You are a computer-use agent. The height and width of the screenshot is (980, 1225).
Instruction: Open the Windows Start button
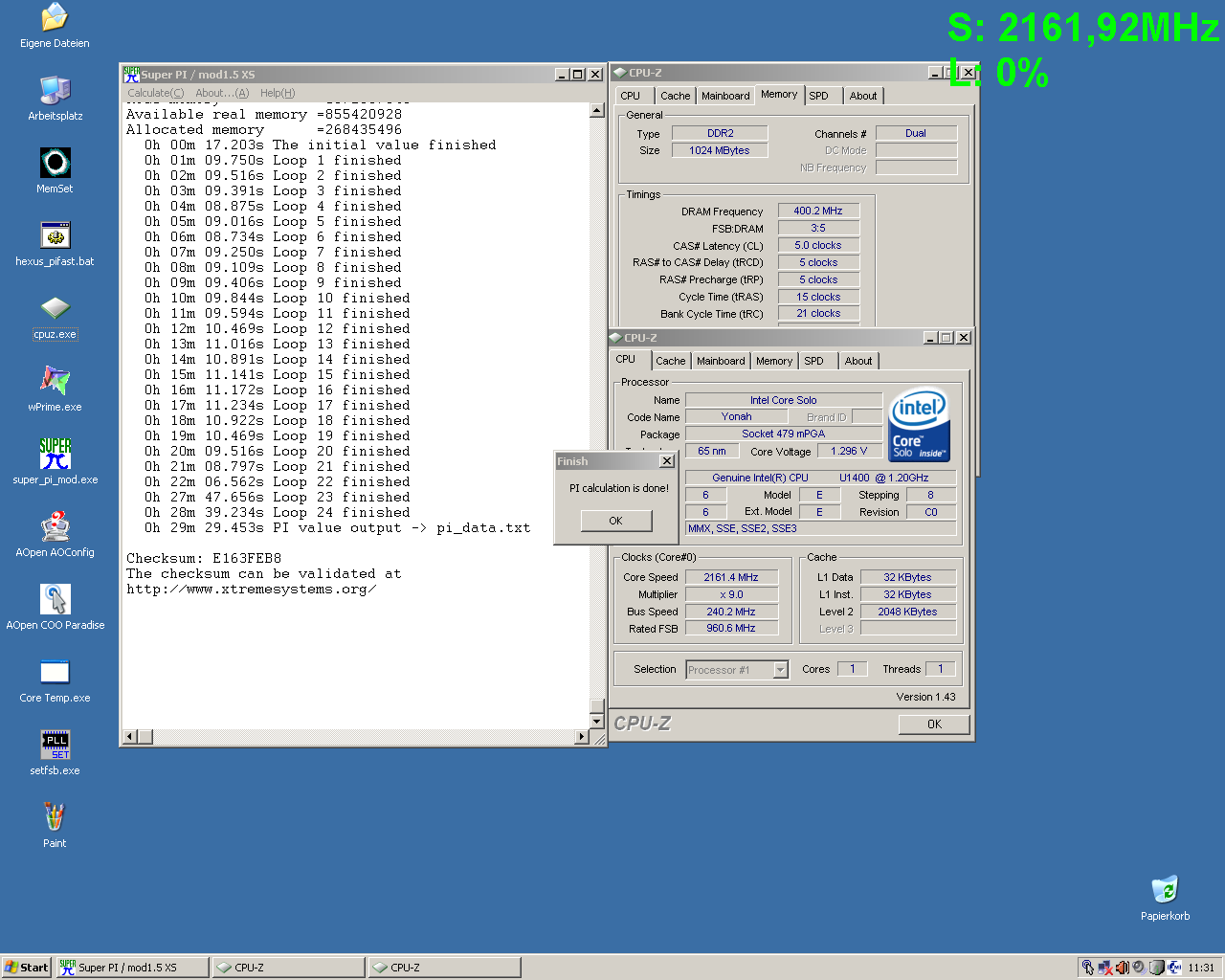click(26, 968)
